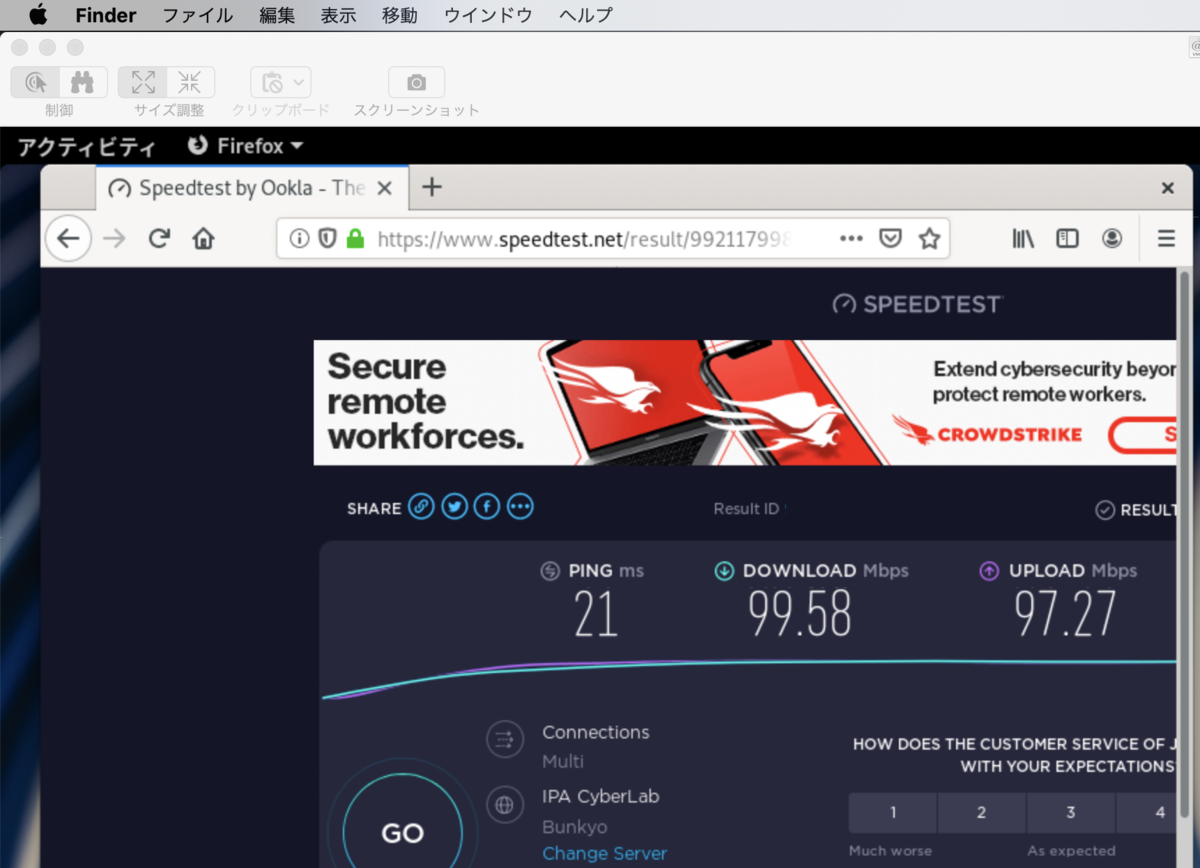Click the Connections Multi icon
This screenshot has width=1200, height=868.
pos(505,741)
